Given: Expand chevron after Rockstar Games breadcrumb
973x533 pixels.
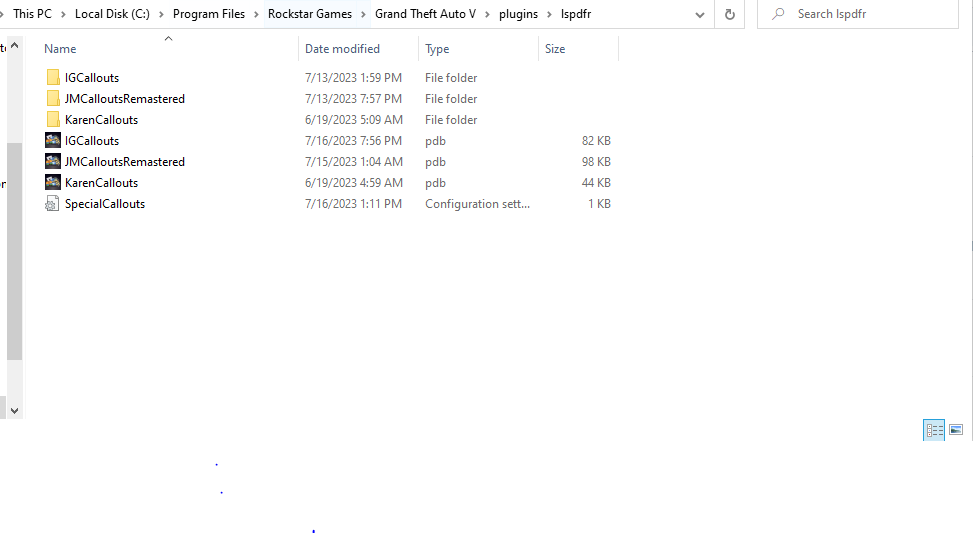Looking at the screenshot, I should [364, 14].
